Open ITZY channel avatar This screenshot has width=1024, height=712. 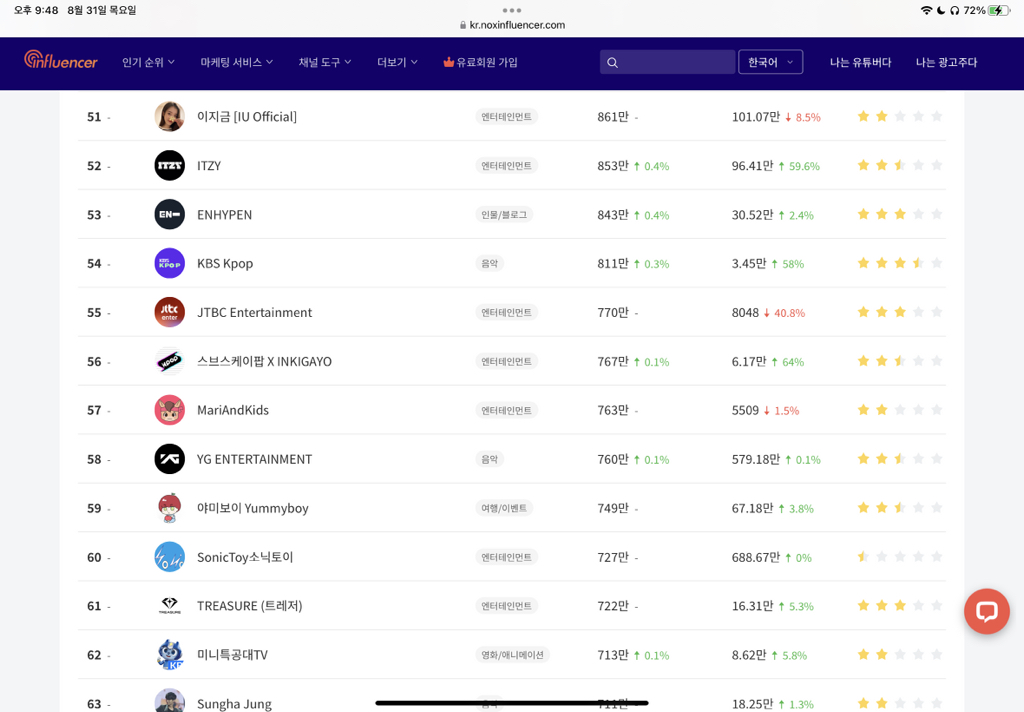(x=169, y=165)
